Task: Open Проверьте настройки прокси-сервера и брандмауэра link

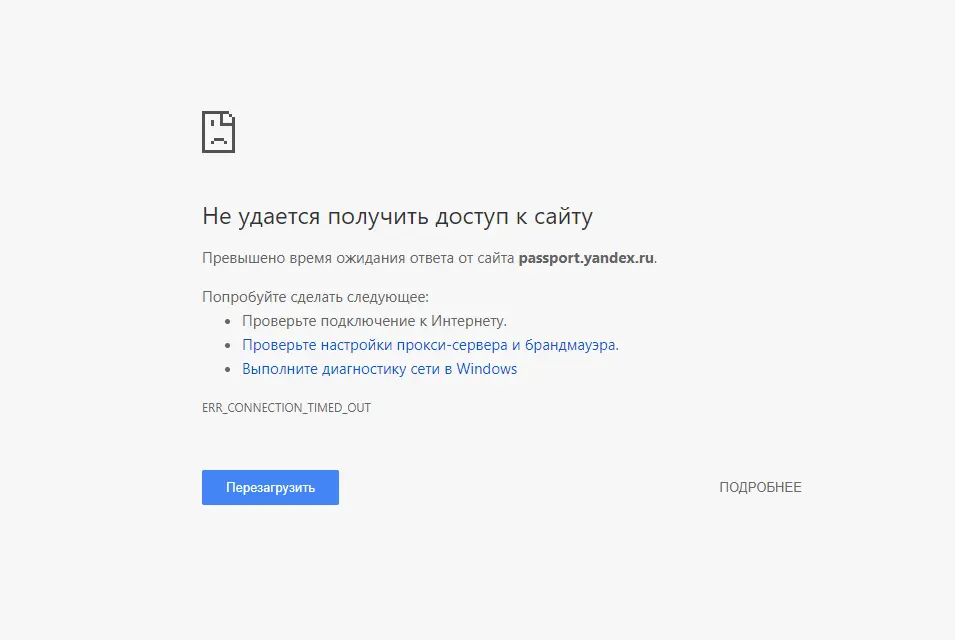Action: [x=430, y=345]
